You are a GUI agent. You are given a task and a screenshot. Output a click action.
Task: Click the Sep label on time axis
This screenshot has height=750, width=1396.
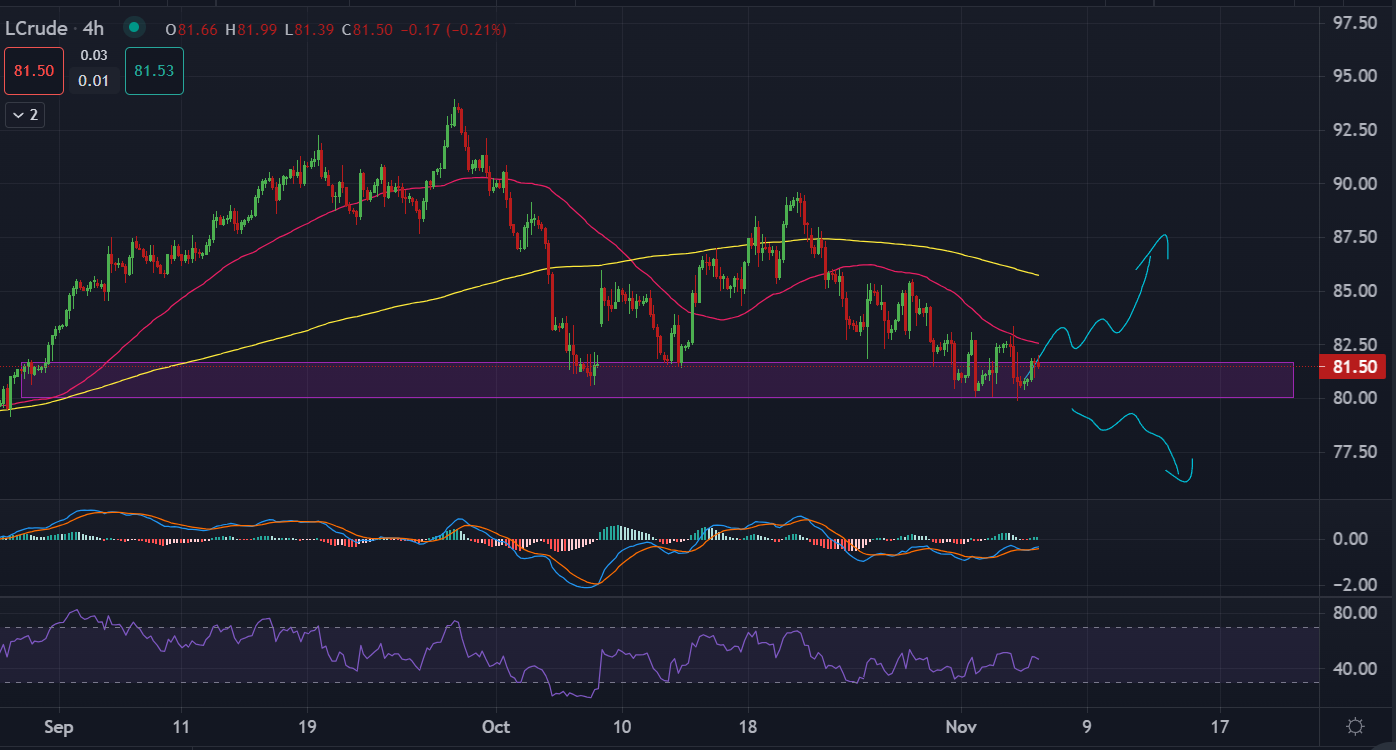(59, 726)
